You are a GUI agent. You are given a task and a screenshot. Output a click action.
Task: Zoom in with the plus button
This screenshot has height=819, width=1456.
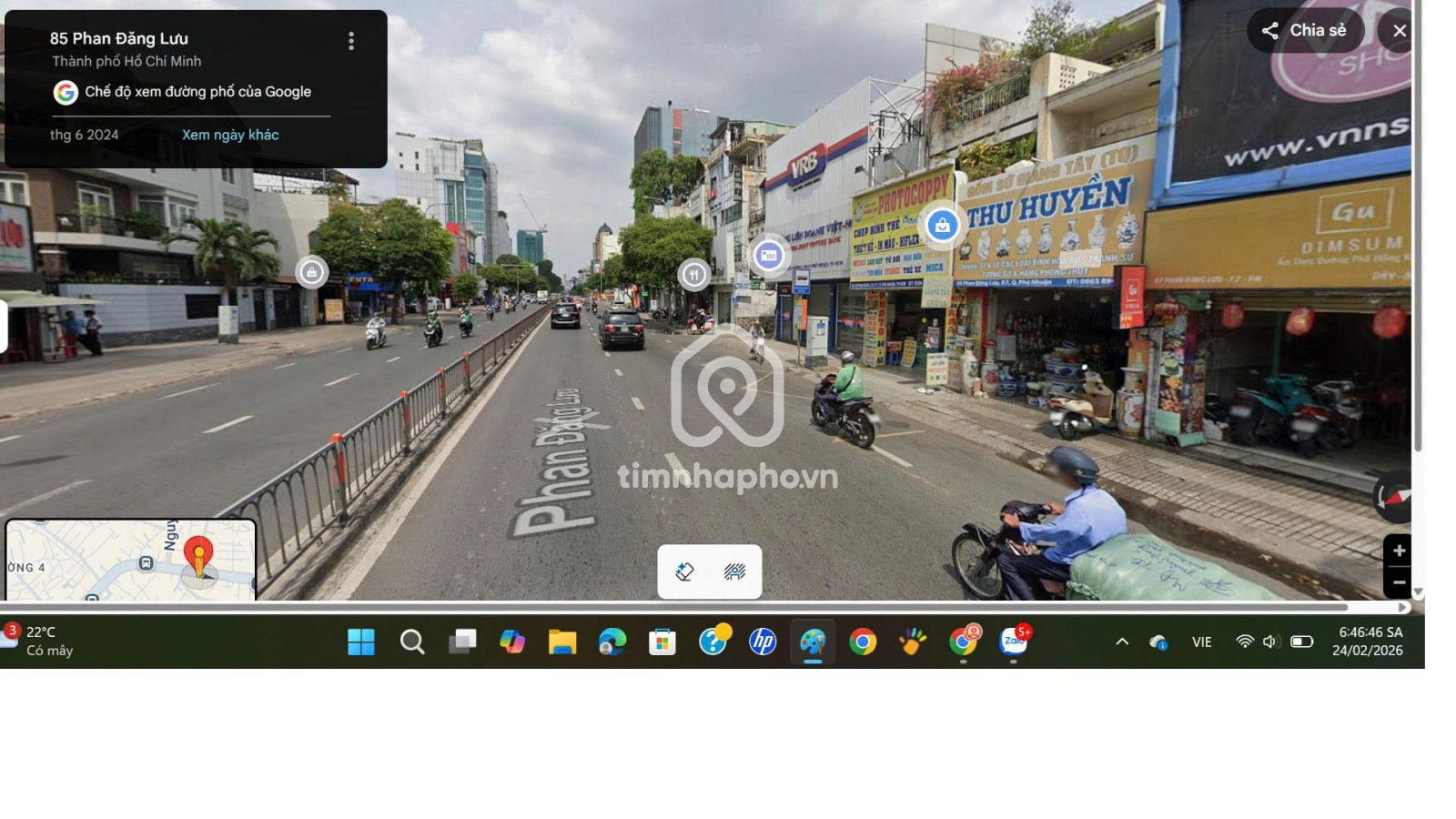point(1399,551)
